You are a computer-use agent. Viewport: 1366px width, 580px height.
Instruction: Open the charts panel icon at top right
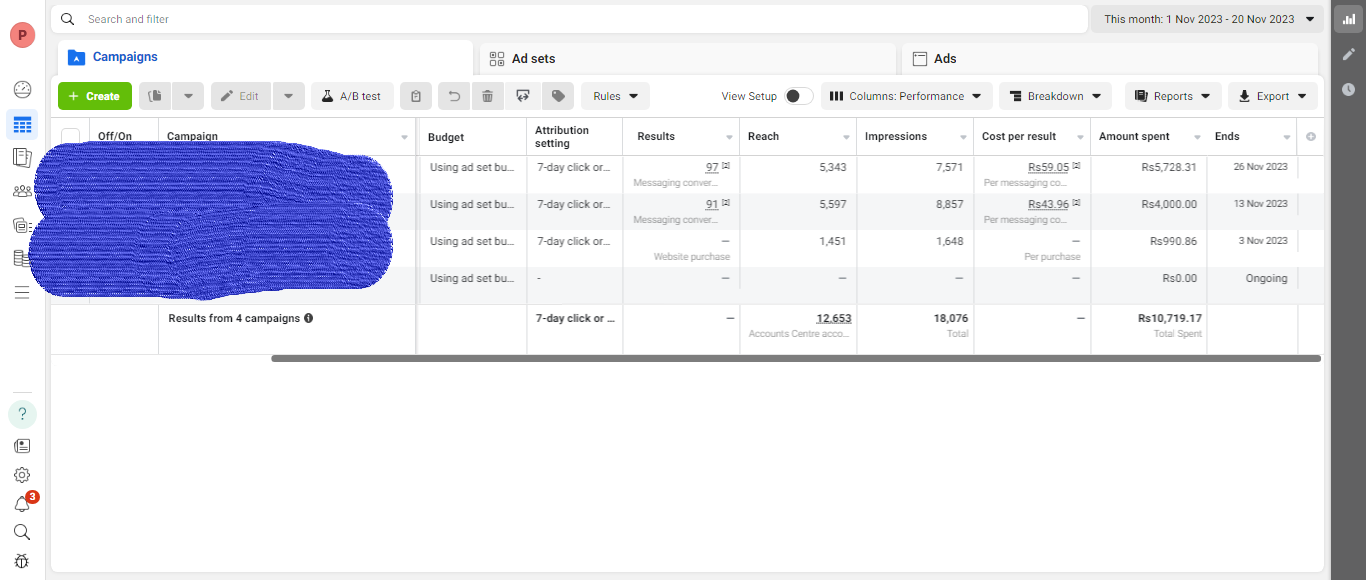[1348, 19]
